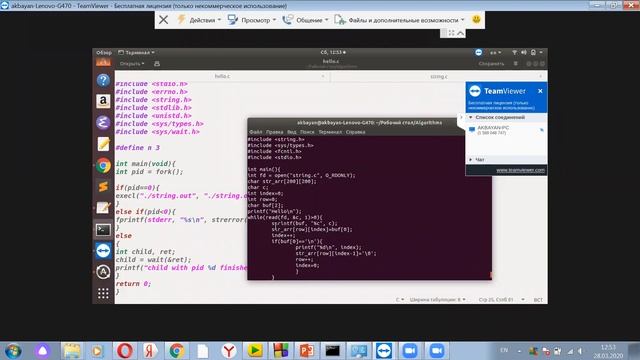
Task: Open Opera from the Windows taskbar
Action: [124, 351]
